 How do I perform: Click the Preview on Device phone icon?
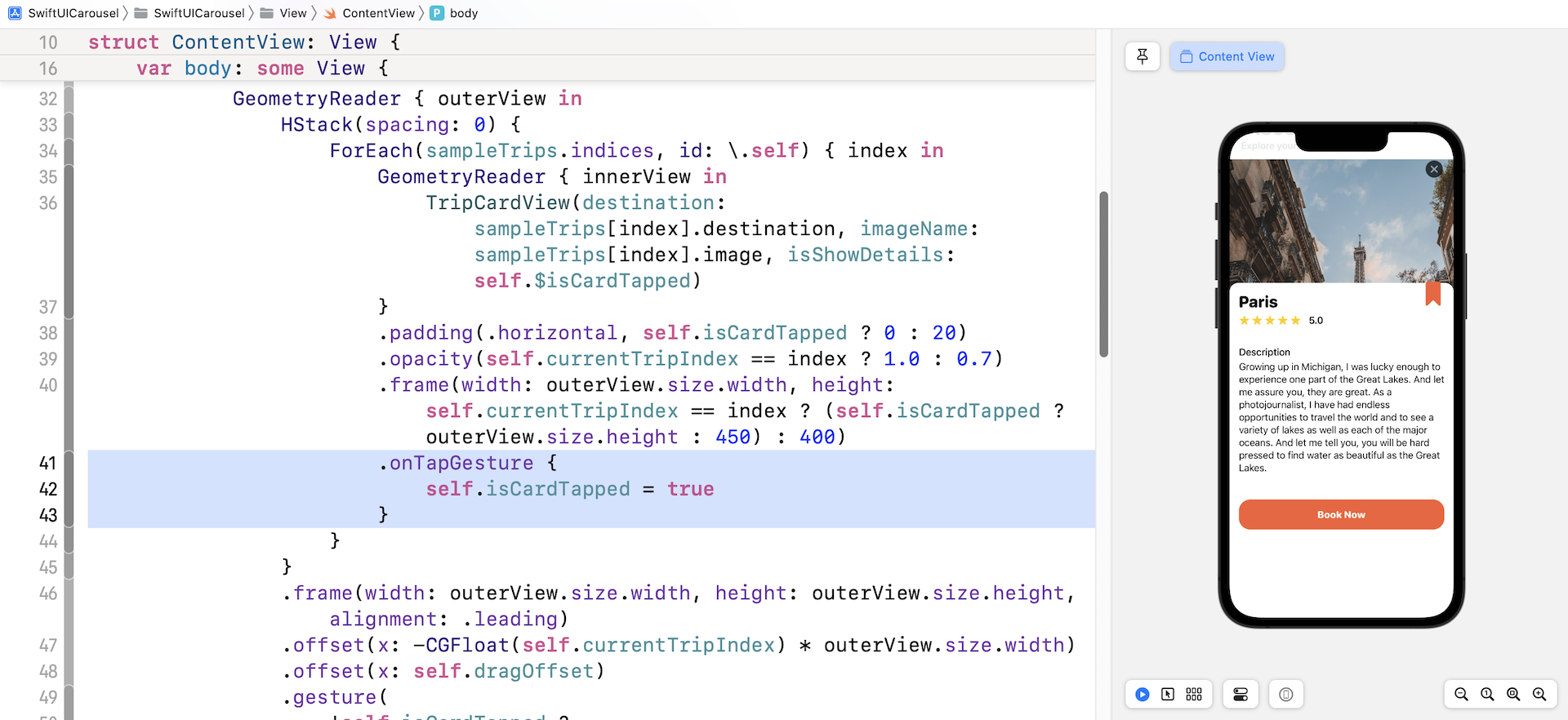point(1286,694)
